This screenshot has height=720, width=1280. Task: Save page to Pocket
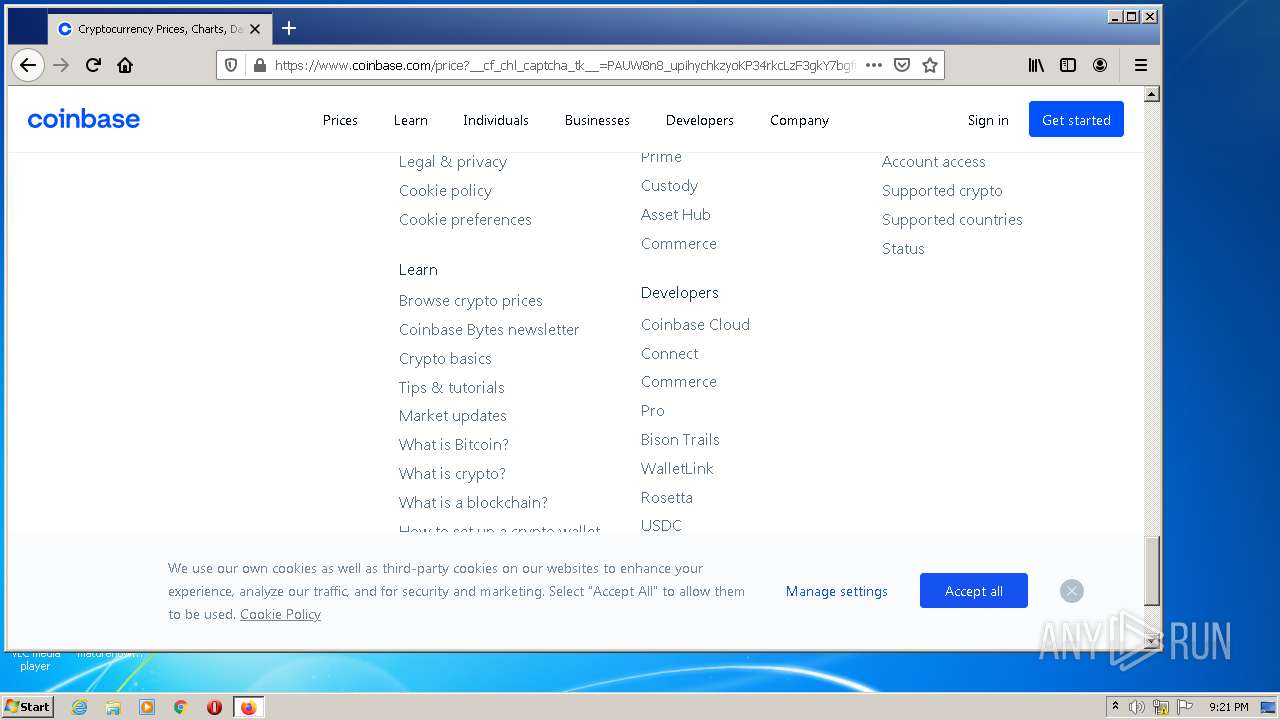click(x=902, y=65)
